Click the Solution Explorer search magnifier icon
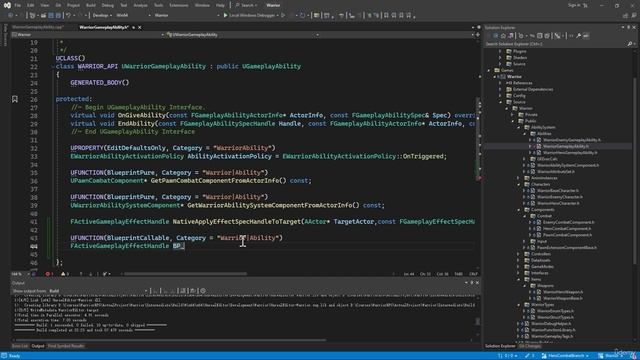The image size is (640, 360). (x=629, y=44)
